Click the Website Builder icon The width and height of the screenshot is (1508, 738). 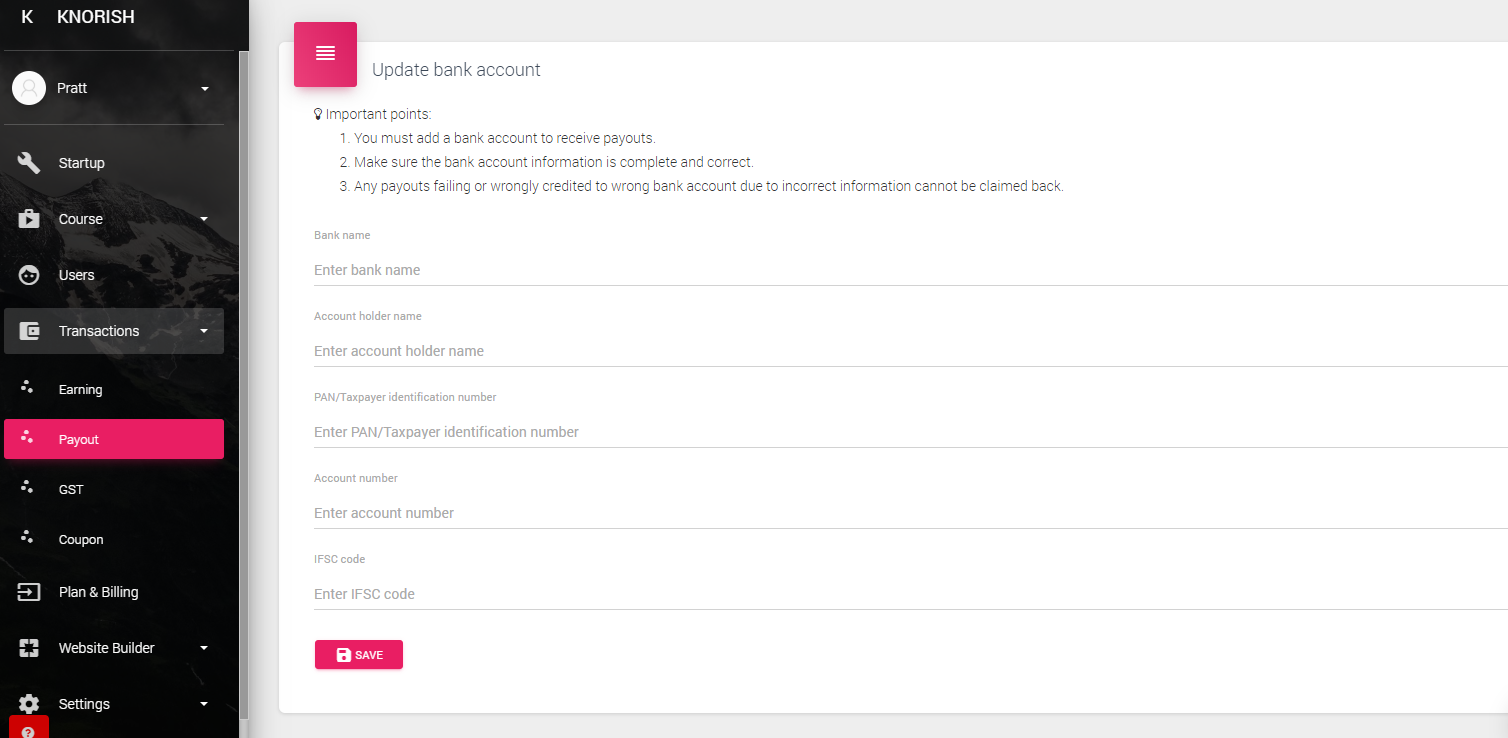click(29, 648)
